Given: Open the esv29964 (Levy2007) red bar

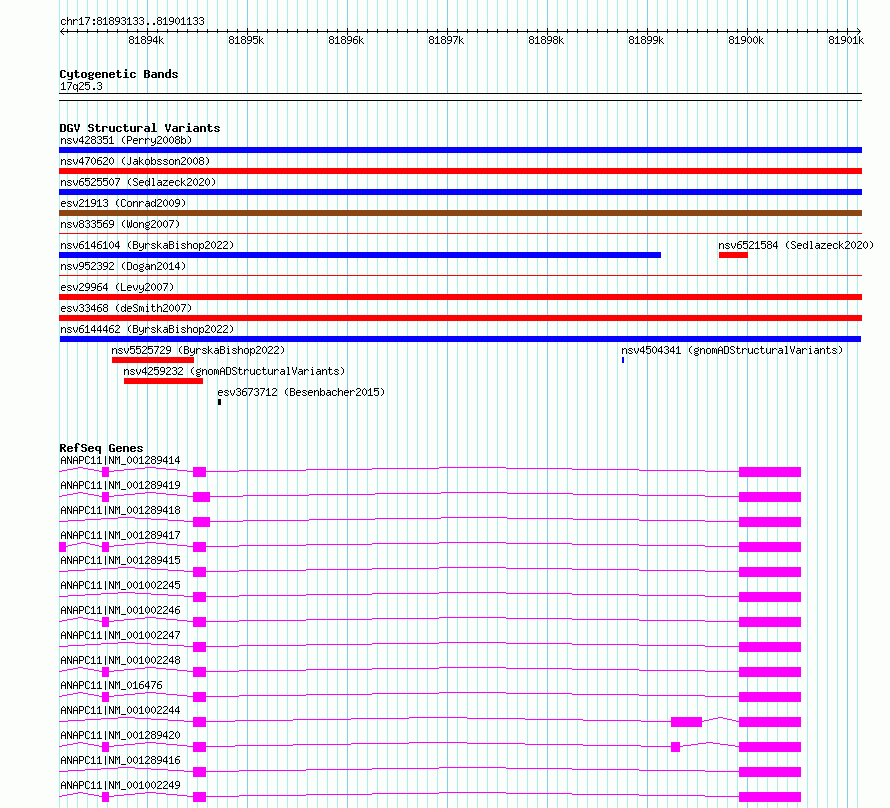Looking at the screenshot, I should tap(460, 297).
